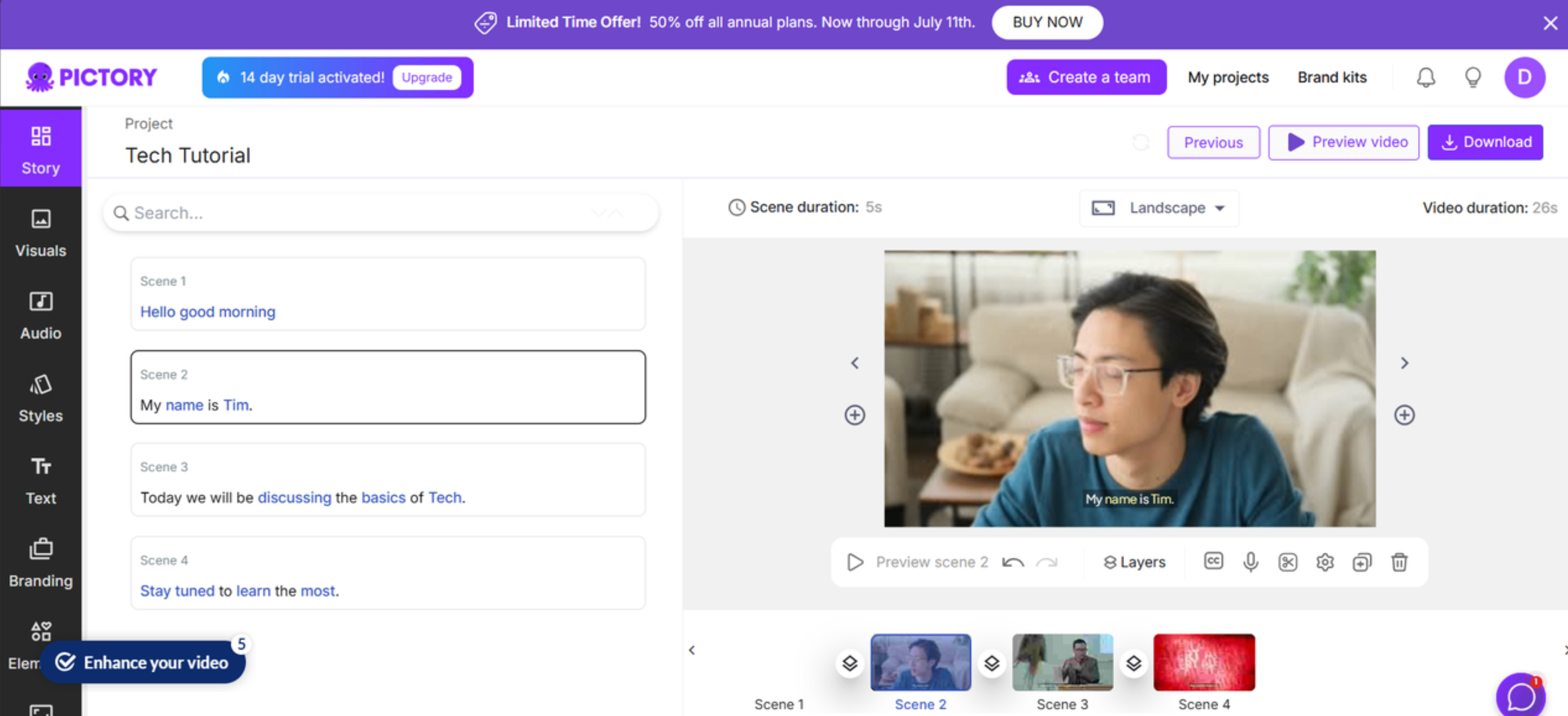
Task: Open the scene trim/cut tool
Action: [x=1288, y=562]
